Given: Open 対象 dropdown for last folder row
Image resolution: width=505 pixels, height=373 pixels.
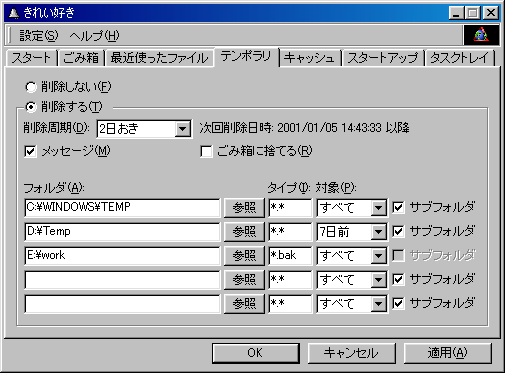Looking at the screenshot, I should tap(352, 304).
